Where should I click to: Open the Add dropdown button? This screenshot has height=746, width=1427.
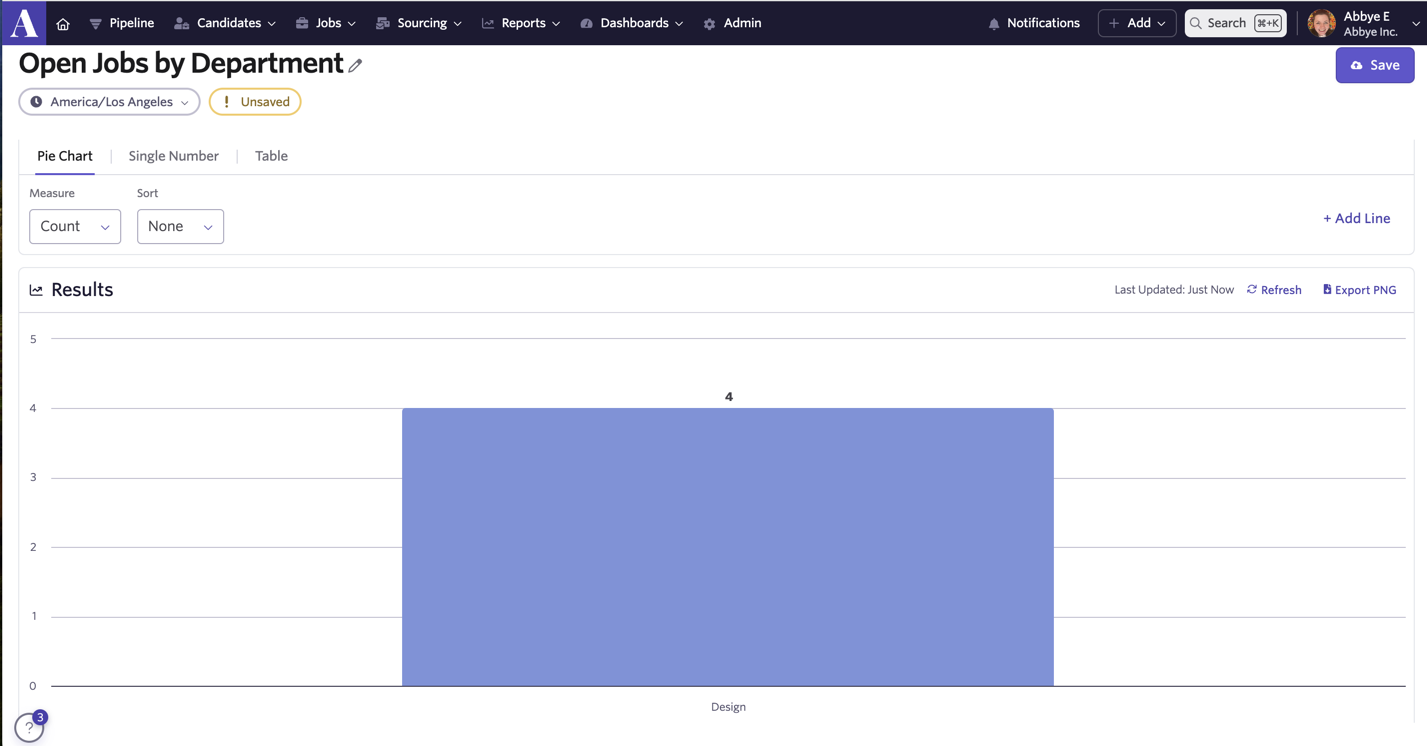click(1137, 23)
